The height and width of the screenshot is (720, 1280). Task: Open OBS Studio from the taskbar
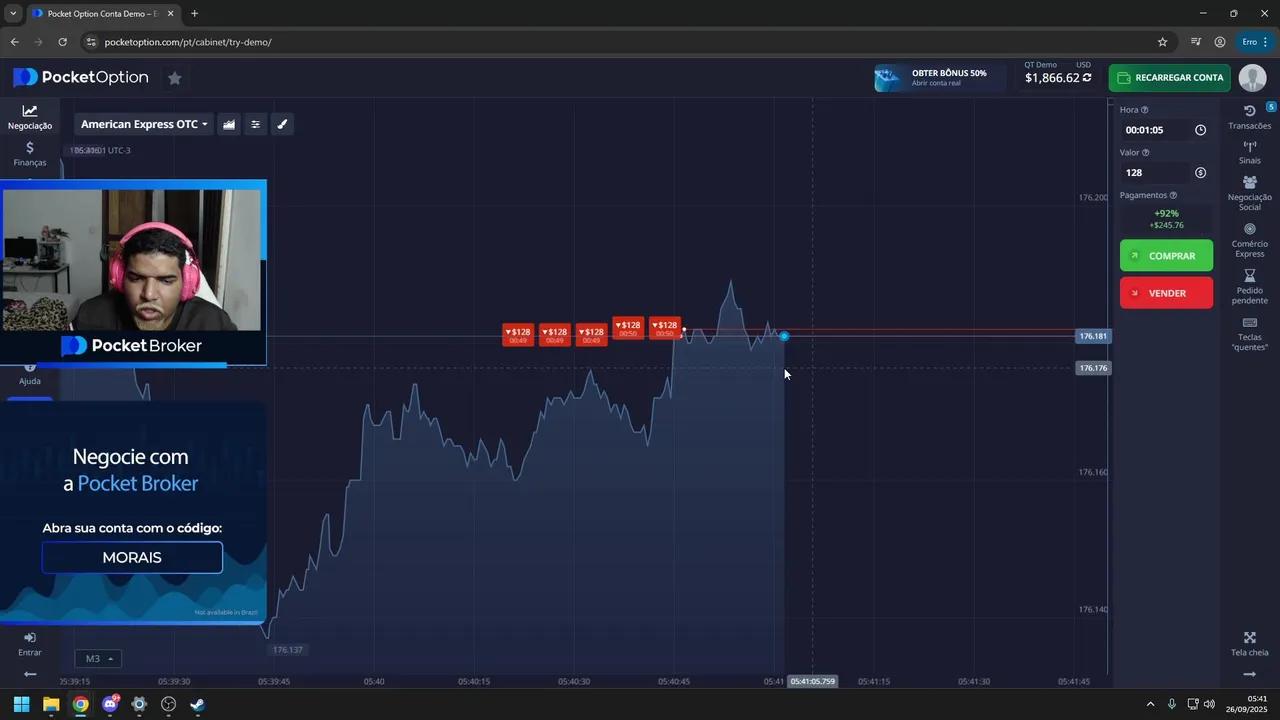tap(169, 704)
